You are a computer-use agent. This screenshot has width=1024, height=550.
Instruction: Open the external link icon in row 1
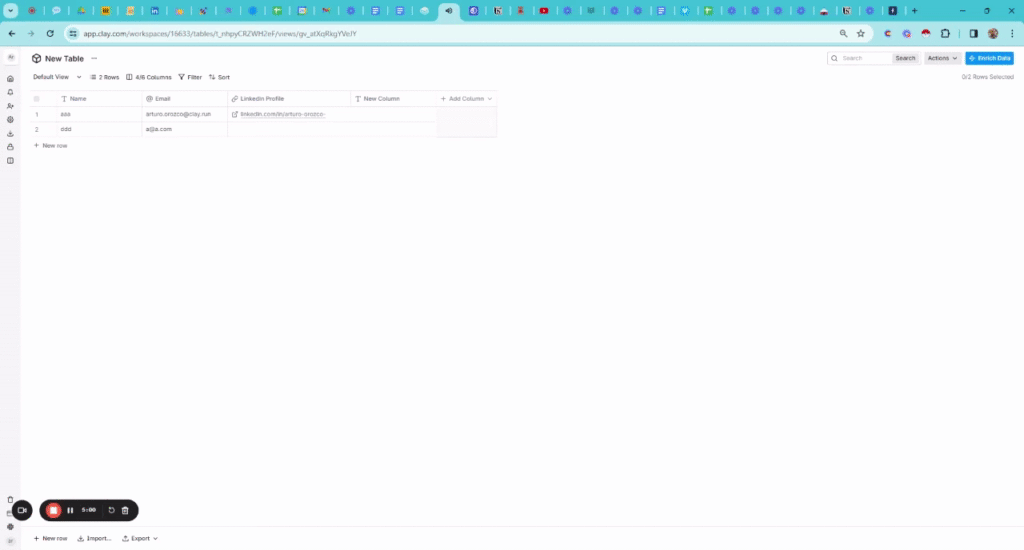click(234, 114)
